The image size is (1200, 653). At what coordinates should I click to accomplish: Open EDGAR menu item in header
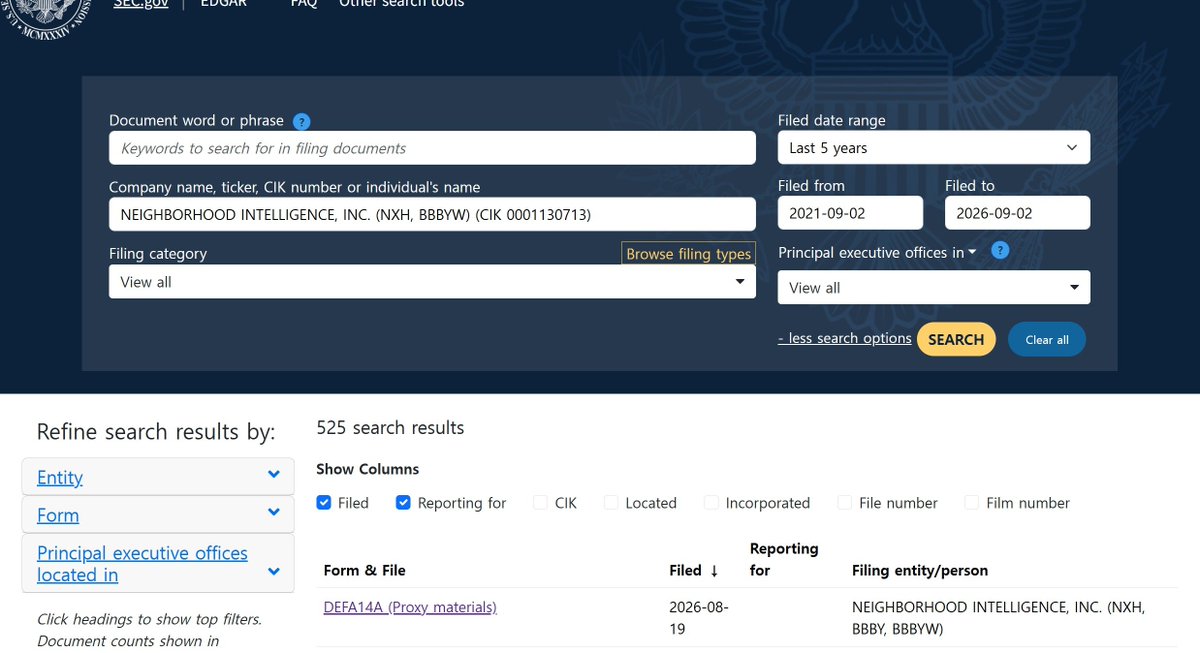click(223, 4)
